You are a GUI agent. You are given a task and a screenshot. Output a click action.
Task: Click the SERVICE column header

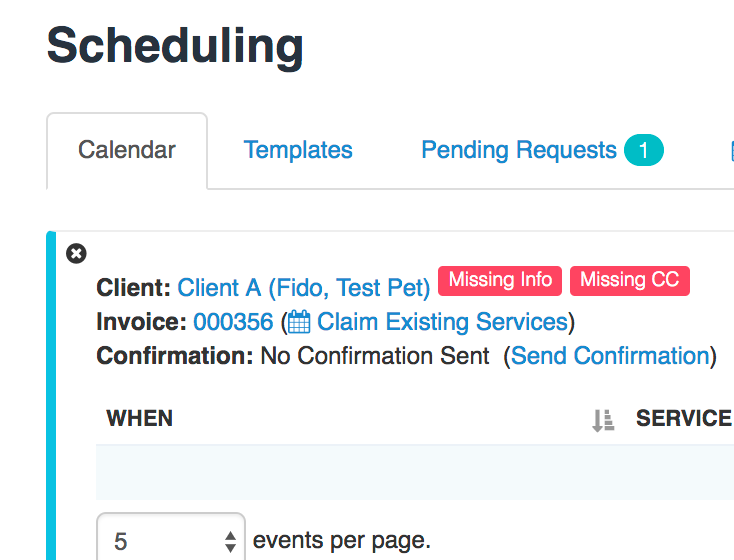point(684,419)
